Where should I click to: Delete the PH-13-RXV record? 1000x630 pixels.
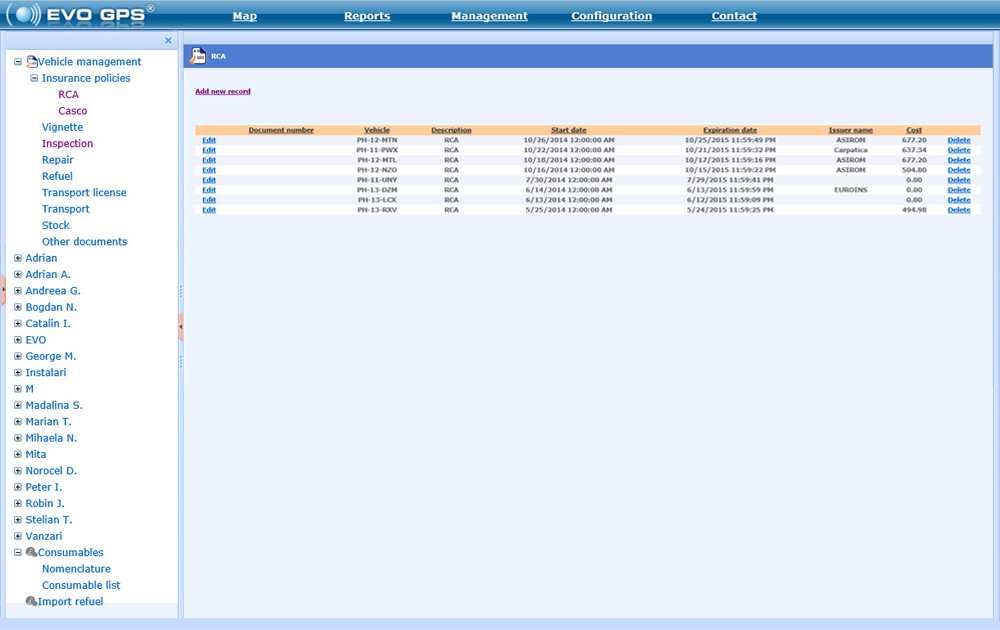958,210
